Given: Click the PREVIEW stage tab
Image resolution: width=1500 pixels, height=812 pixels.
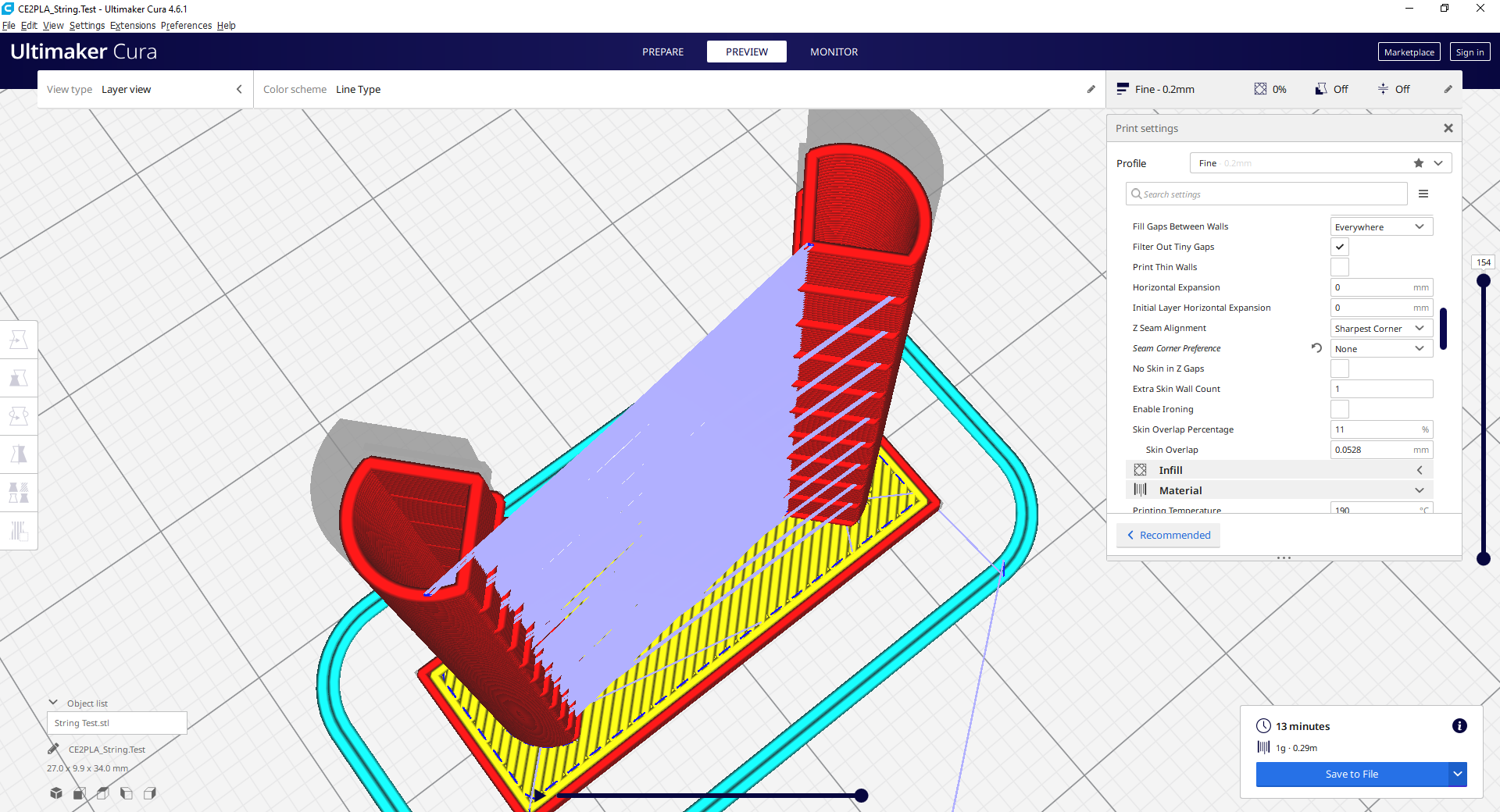Looking at the screenshot, I should [x=747, y=52].
